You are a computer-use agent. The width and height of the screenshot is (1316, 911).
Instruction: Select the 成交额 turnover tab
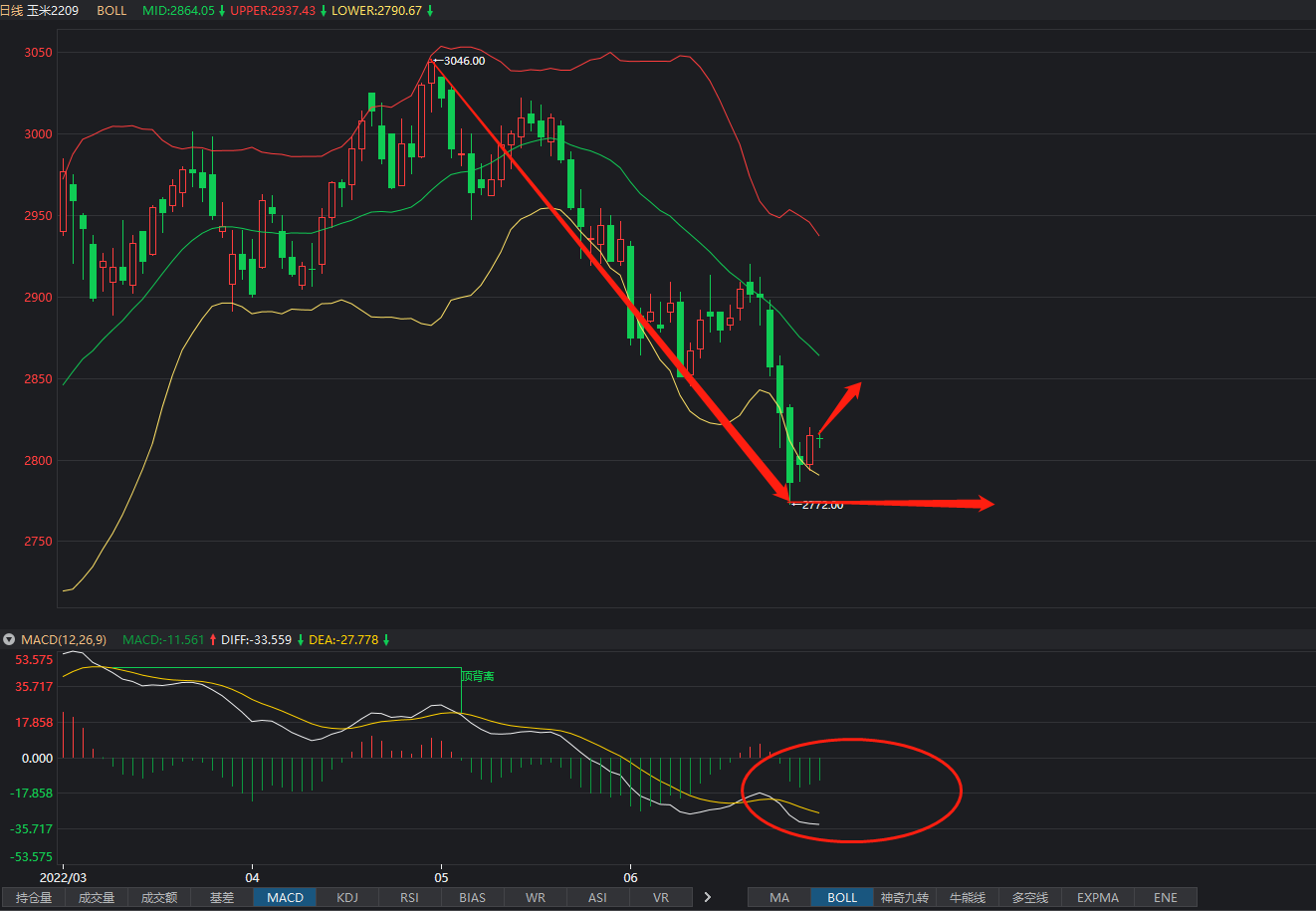159,897
